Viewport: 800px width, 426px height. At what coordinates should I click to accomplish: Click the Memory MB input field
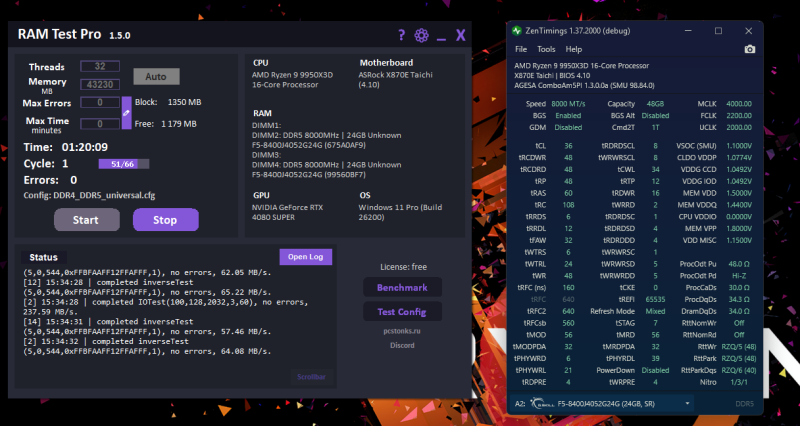point(100,85)
